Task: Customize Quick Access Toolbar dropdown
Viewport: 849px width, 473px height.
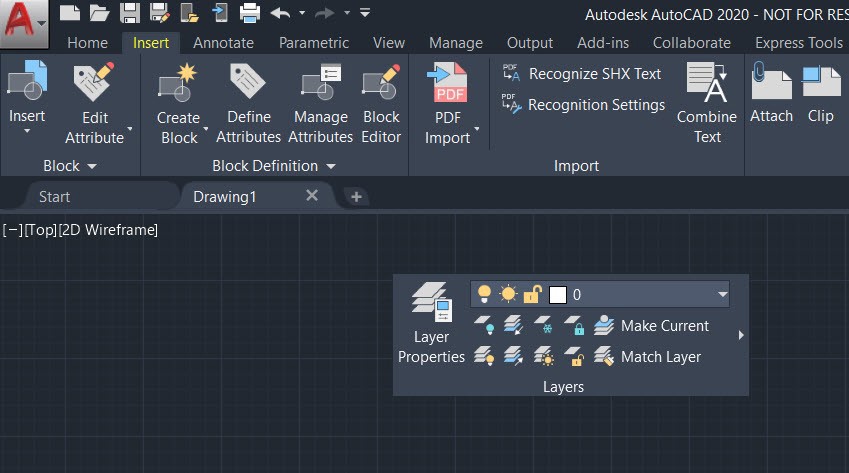Action: coord(365,12)
